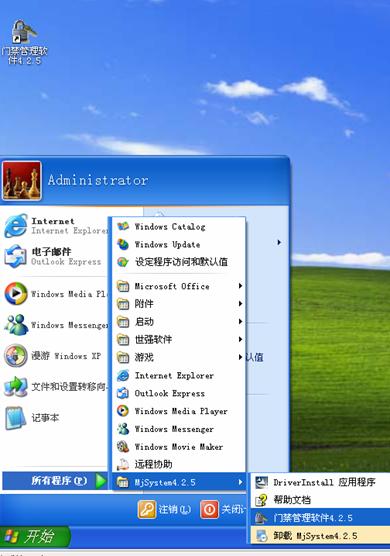The height and width of the screenshot is (556, 390).
Task: Click the Microsoft Office folder icon
Action: (123, 286)
